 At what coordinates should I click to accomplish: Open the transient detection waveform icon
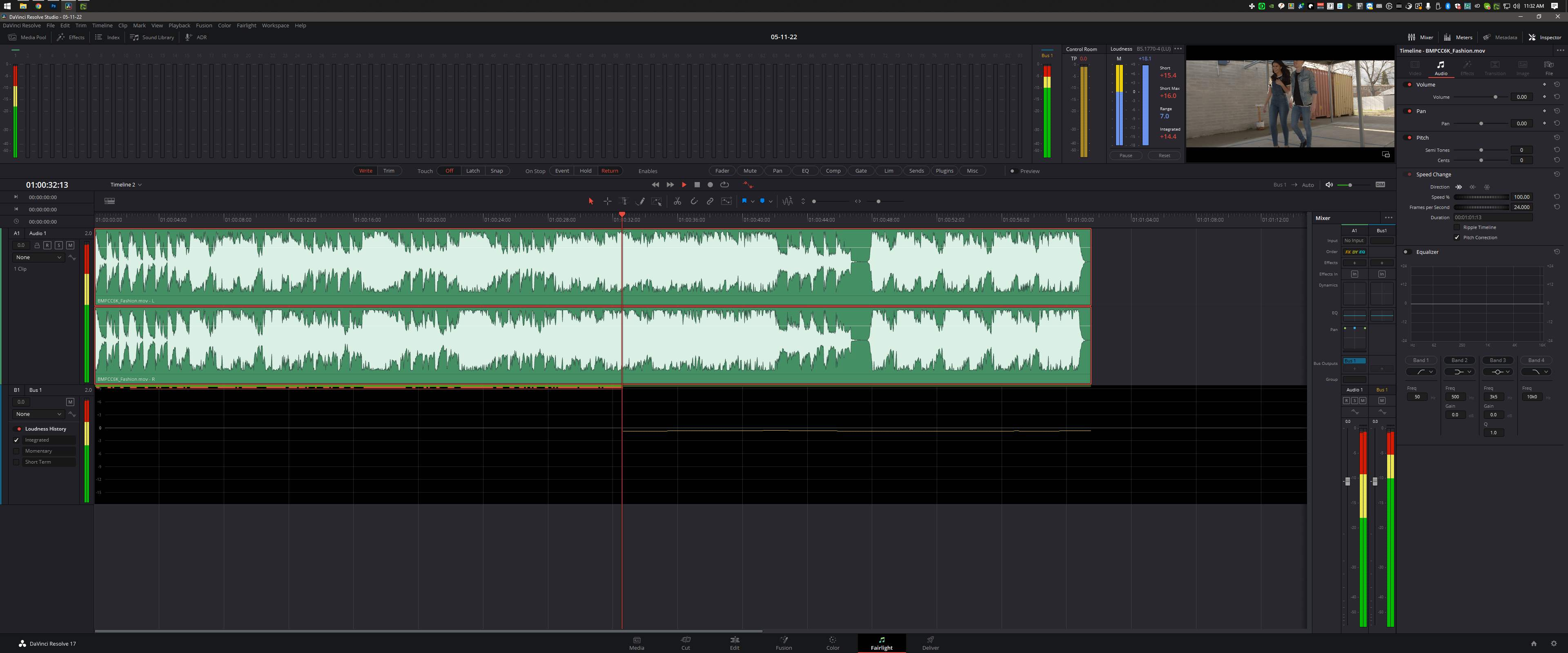tap(788, 201)
